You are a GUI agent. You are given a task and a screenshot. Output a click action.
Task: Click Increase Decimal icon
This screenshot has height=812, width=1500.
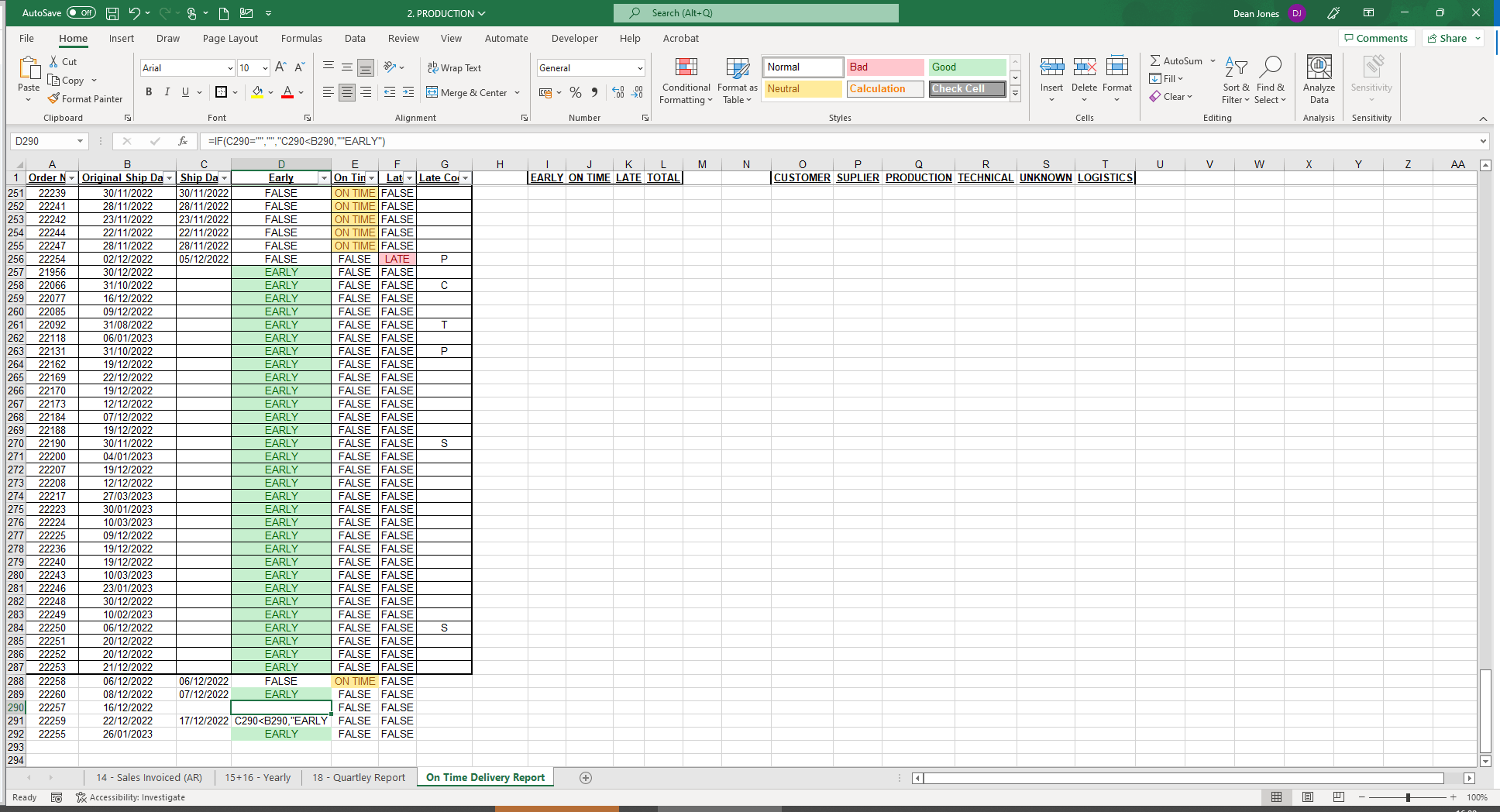(x=618, y=92)
